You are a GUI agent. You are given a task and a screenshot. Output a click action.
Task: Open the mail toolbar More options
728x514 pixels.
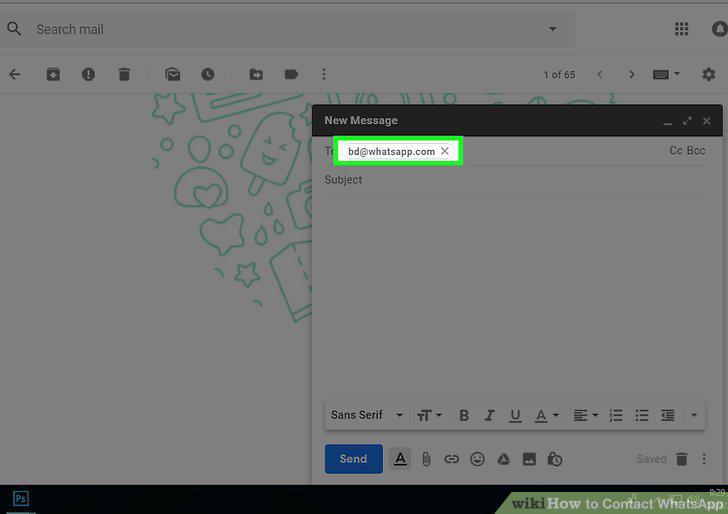click(x=324, y=74)
